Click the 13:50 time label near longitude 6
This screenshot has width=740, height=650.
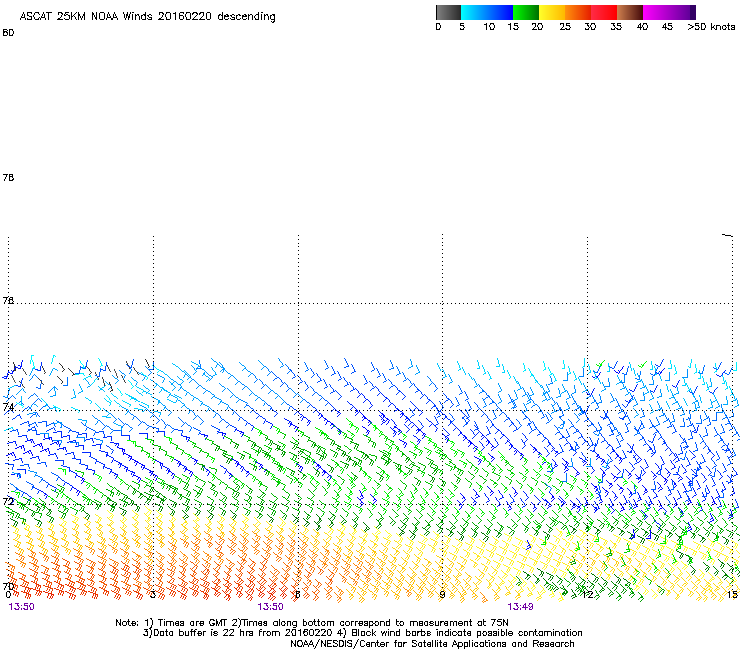(270, 607)
